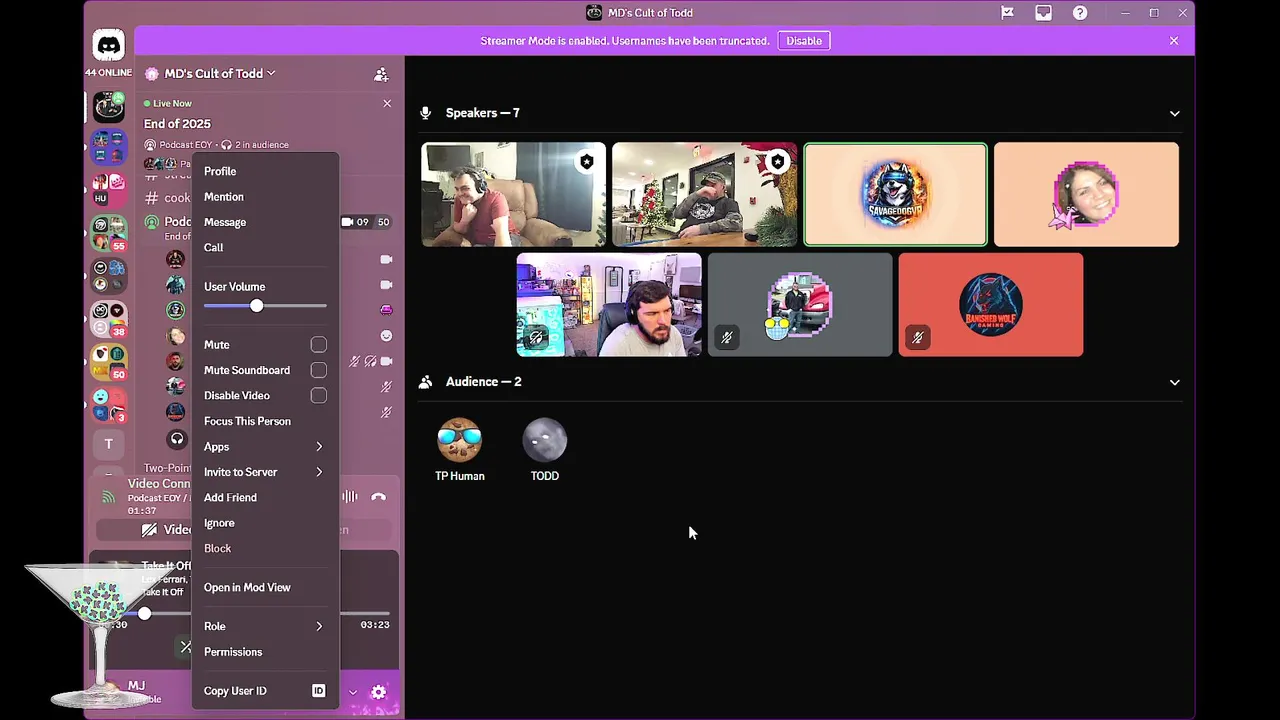
Task: Select the SavageDogVR speaker tile
Action: [x=895, y=194]
